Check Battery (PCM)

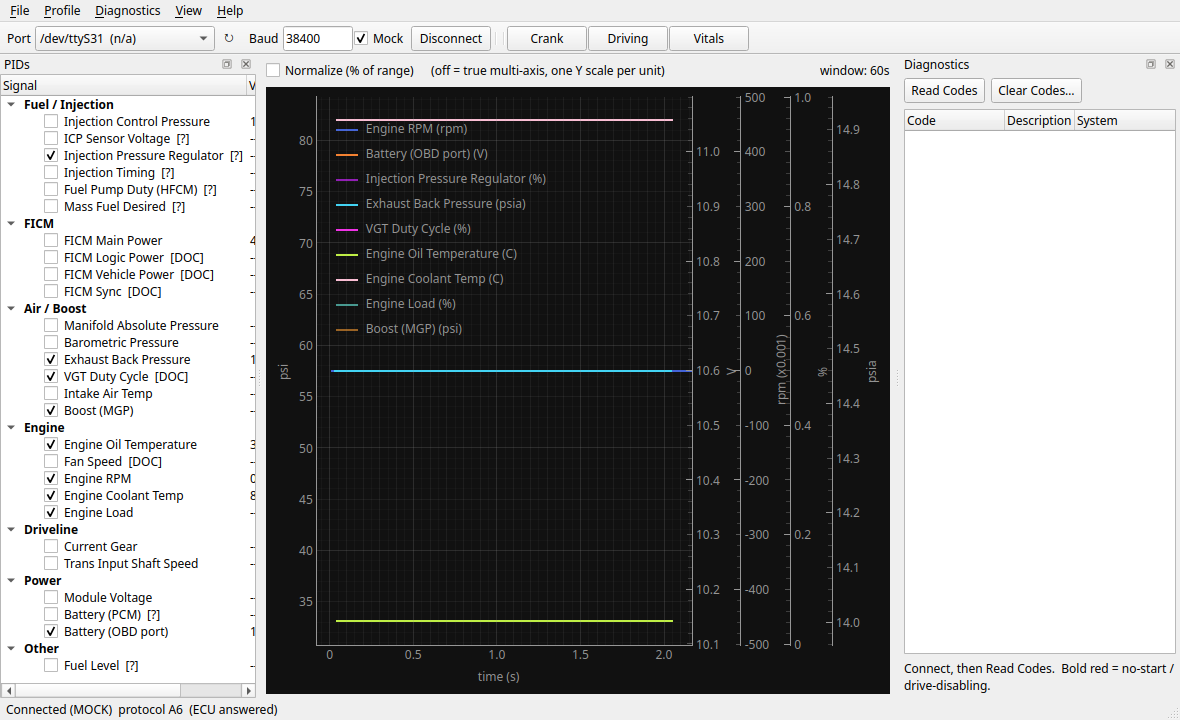(51, 615)
